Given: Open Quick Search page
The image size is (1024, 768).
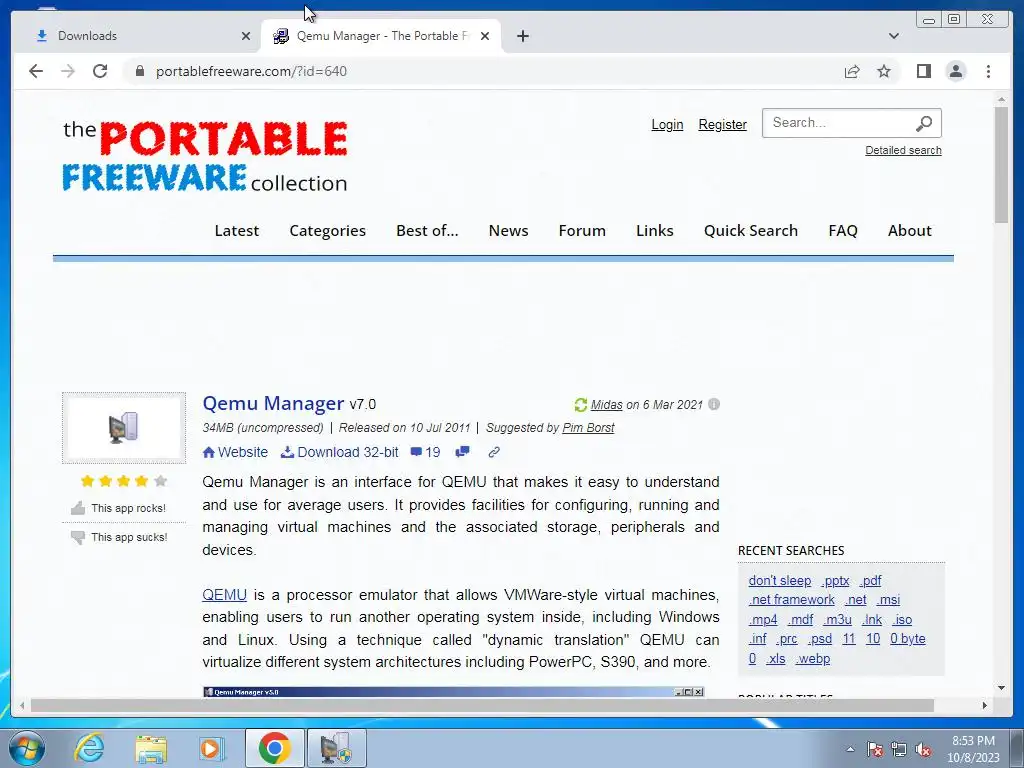Looking at the screenshot, I should 750,231.
